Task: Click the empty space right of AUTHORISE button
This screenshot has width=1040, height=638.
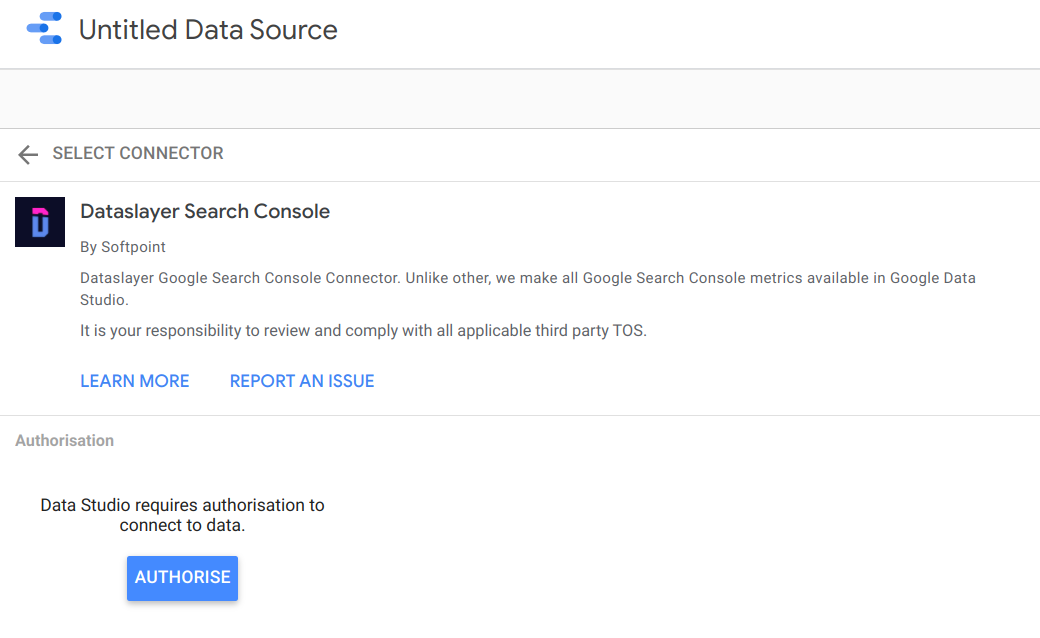Action: [600, 578]
